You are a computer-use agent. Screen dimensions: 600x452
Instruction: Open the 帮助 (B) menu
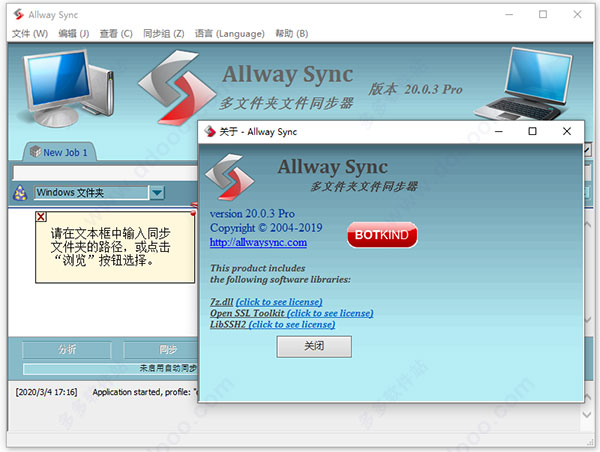[292, 34]
